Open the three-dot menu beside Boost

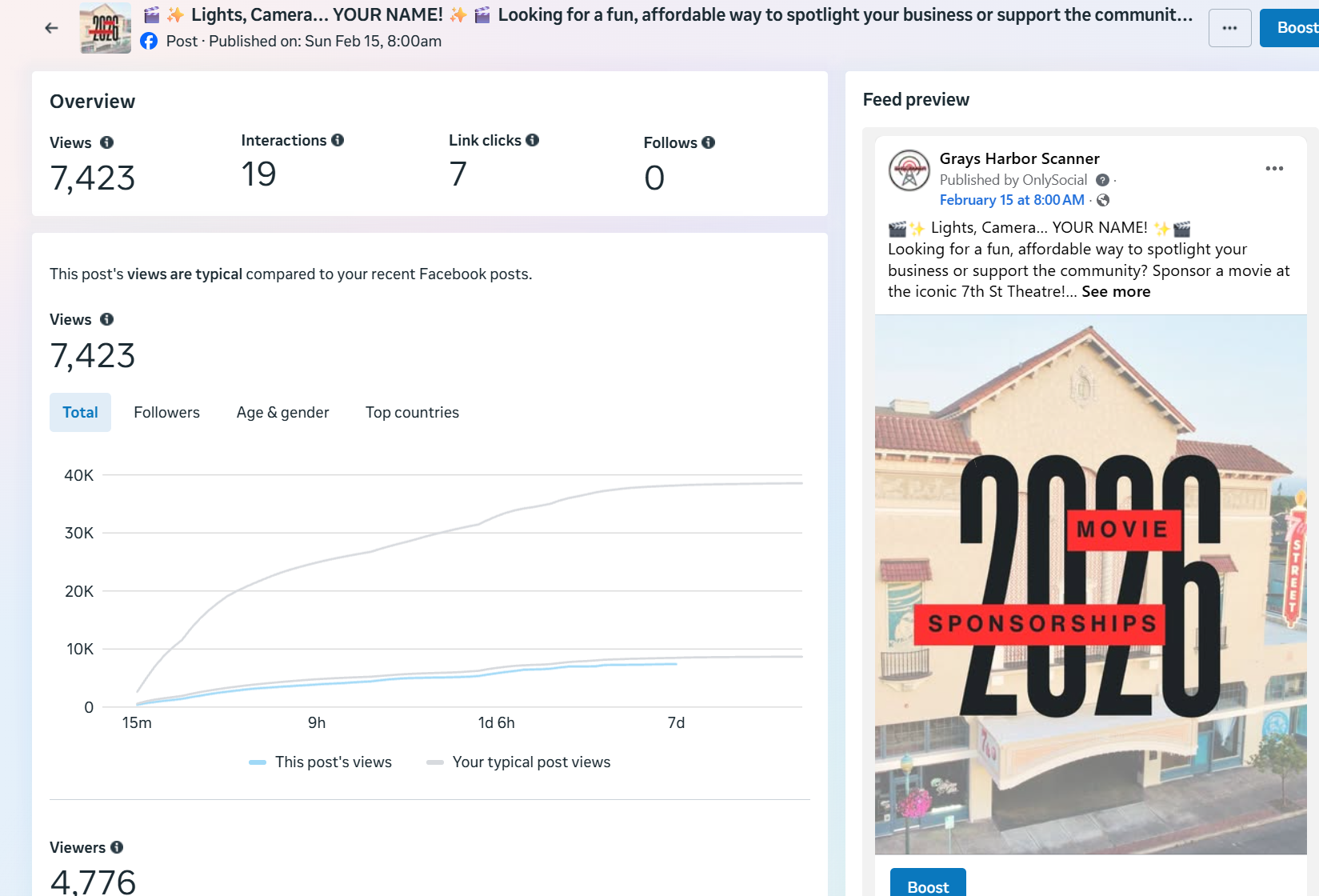click(x=1229, y=28)
